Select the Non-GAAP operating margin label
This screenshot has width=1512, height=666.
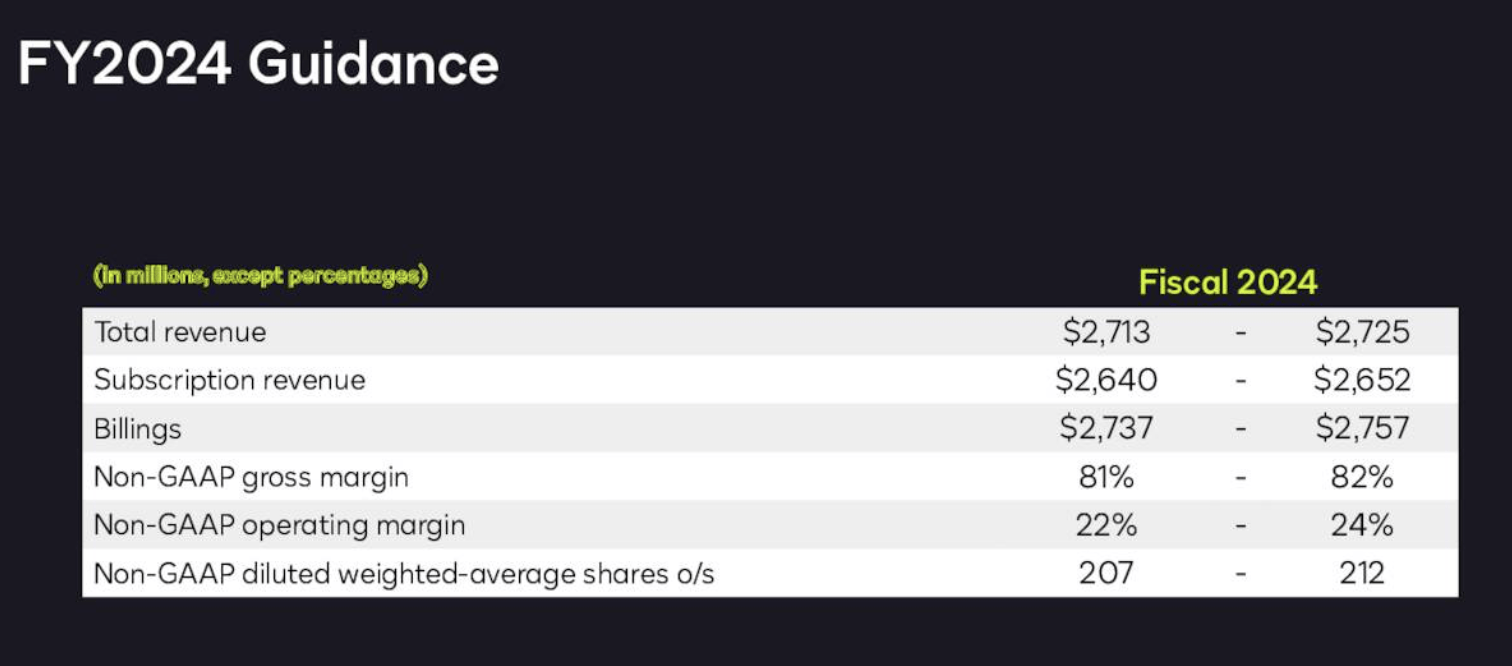tap(280, 525)
